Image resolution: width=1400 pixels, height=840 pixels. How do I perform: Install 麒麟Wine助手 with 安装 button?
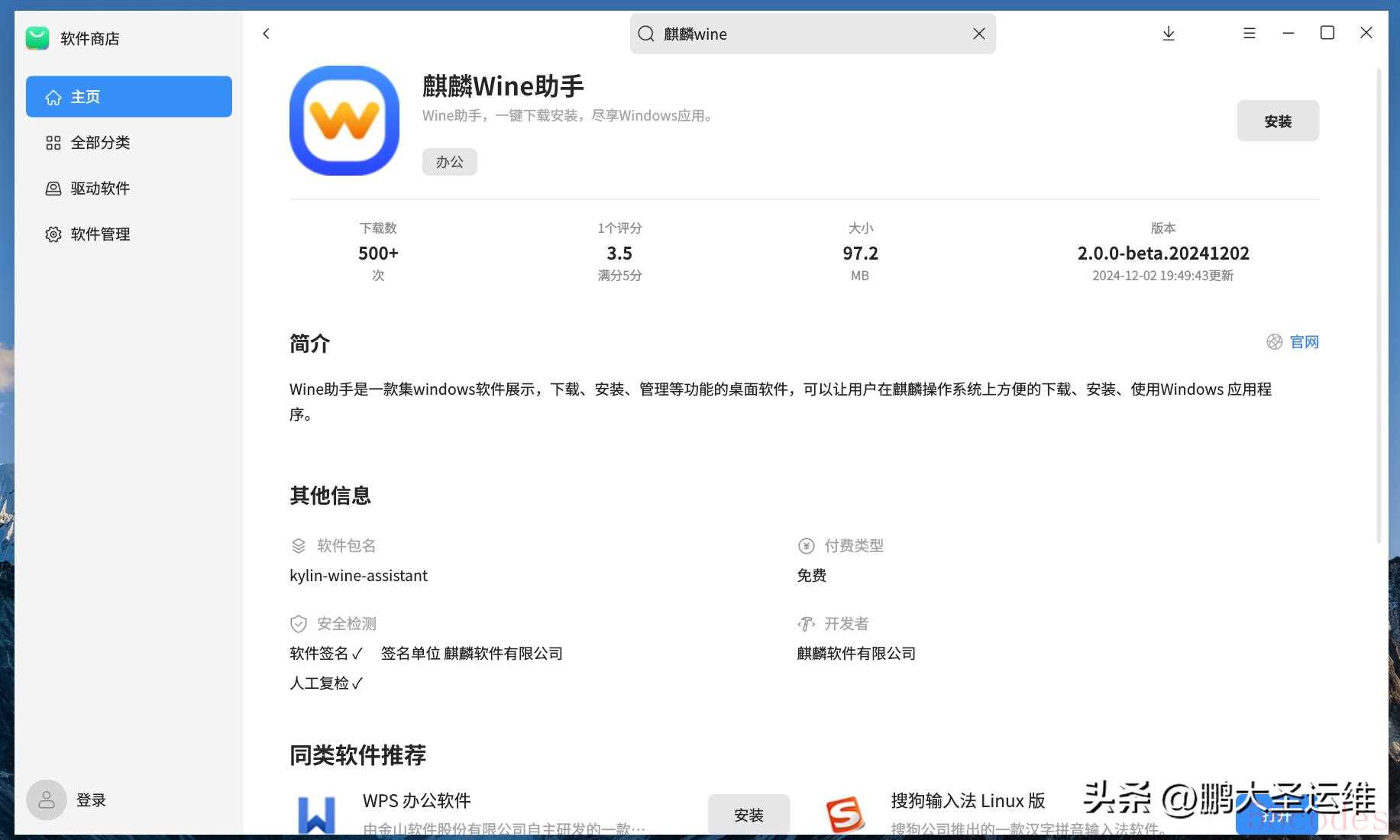click(1277, 121)
